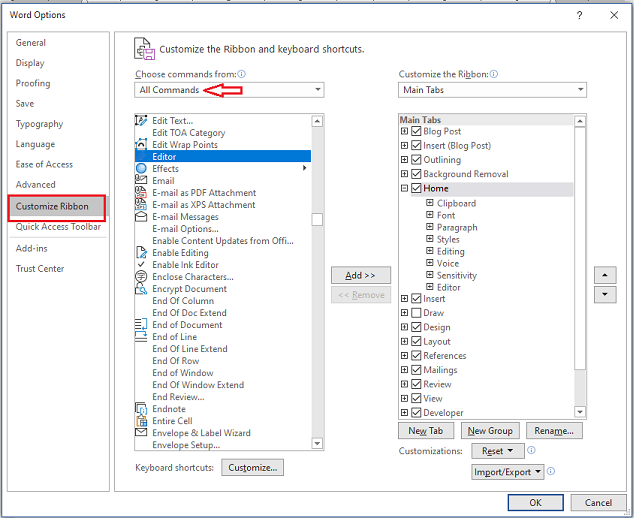This screenshot has height=518, width=636.
Task: Click info icon next to Reset
Action: (531, 450)
